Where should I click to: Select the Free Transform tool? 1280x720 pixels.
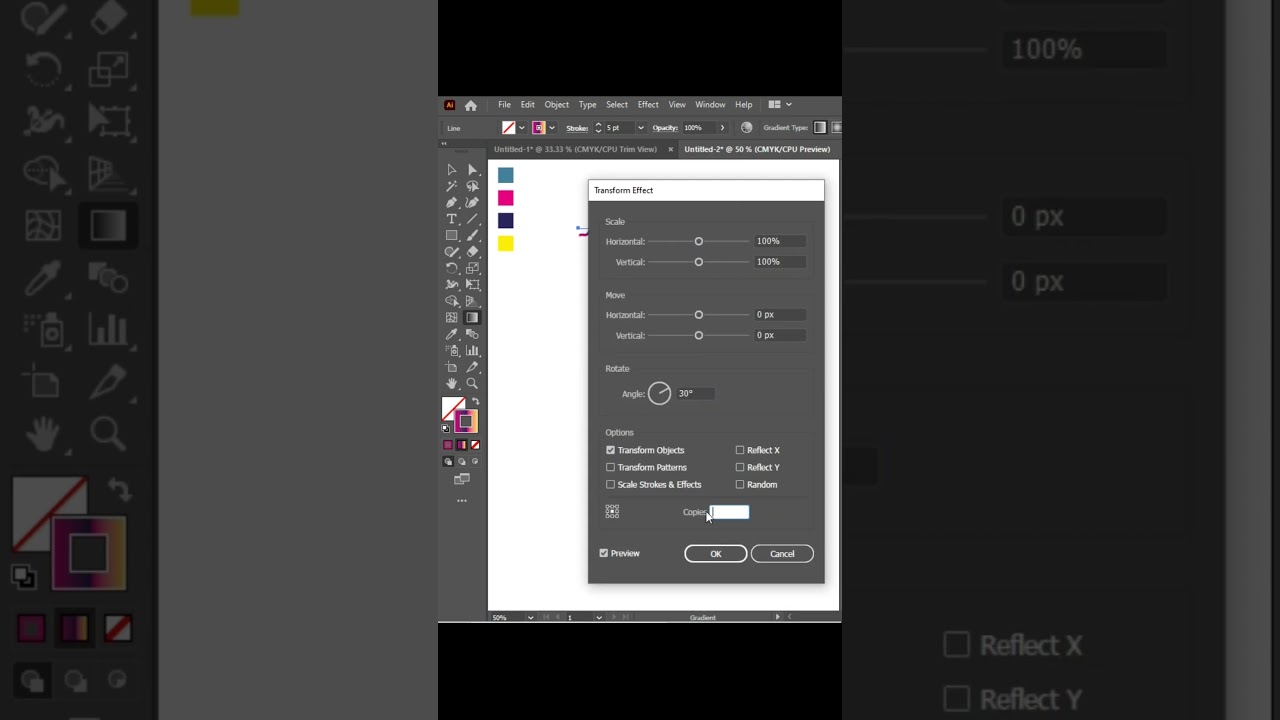[x=472, y=285]
